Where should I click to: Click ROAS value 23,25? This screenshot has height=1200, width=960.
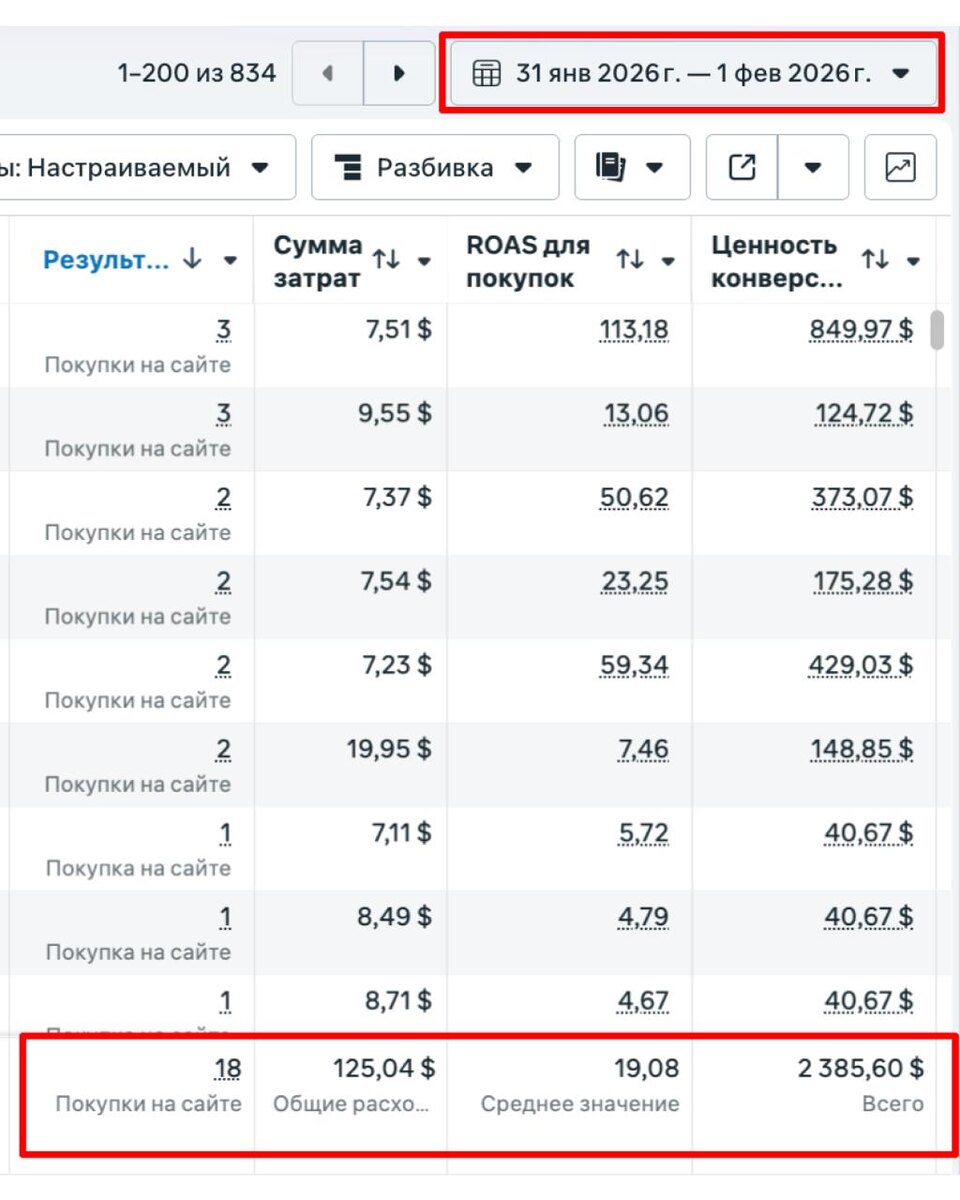[635, 582]
